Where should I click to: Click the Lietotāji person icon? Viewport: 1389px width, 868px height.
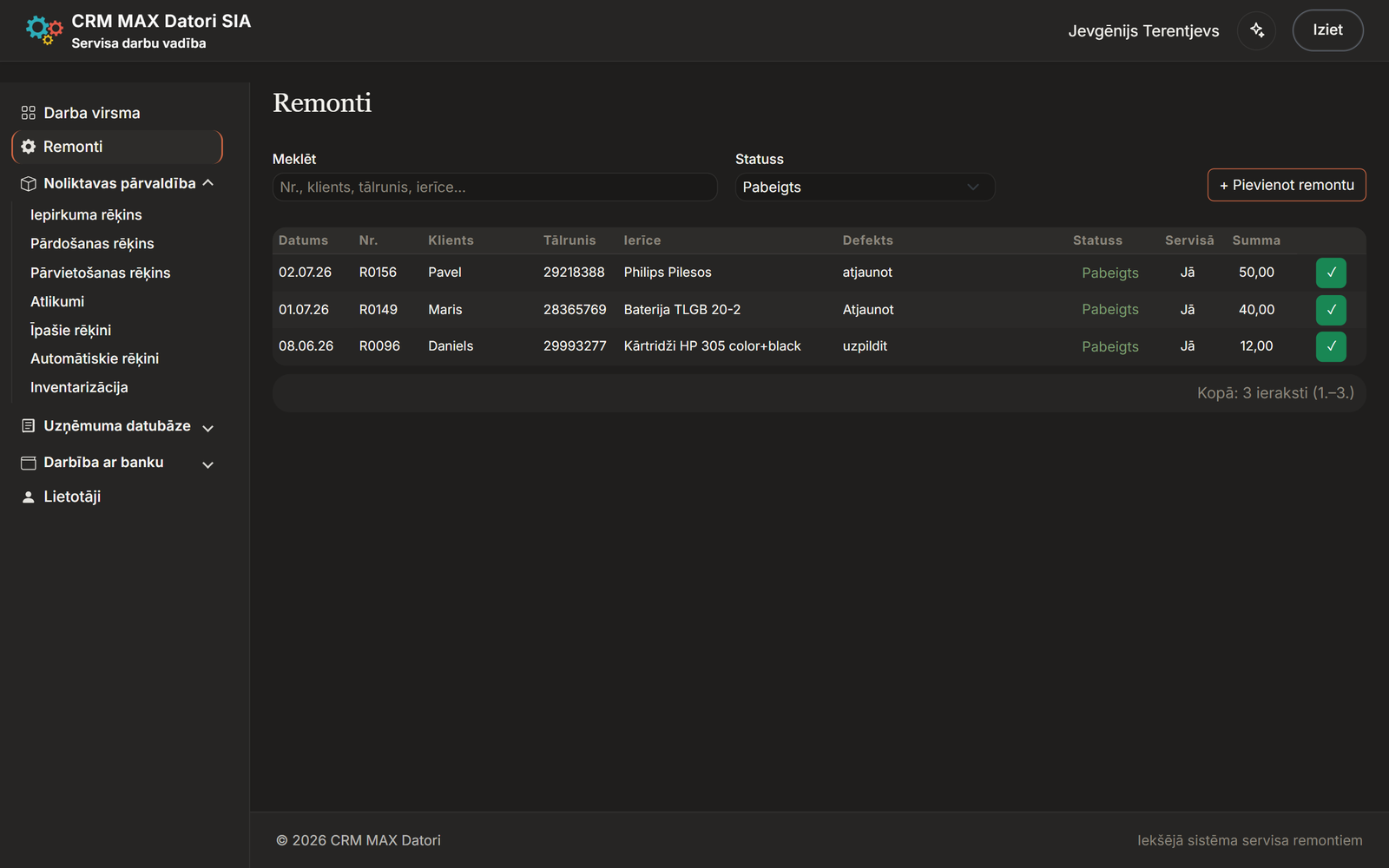tap(29, 496)
